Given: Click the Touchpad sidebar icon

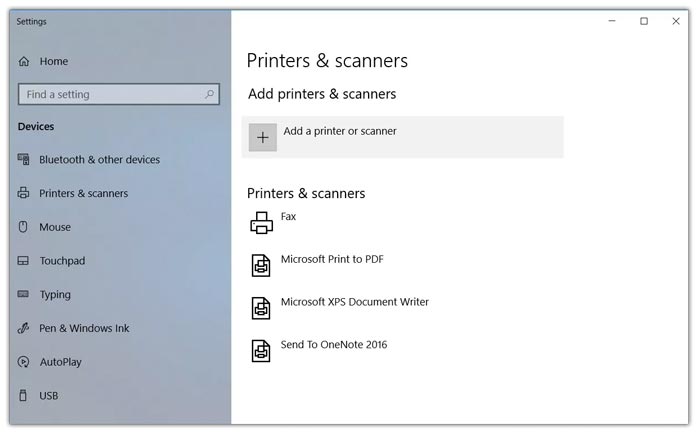Looking at the screenshot, I should (x=23, y=261).
